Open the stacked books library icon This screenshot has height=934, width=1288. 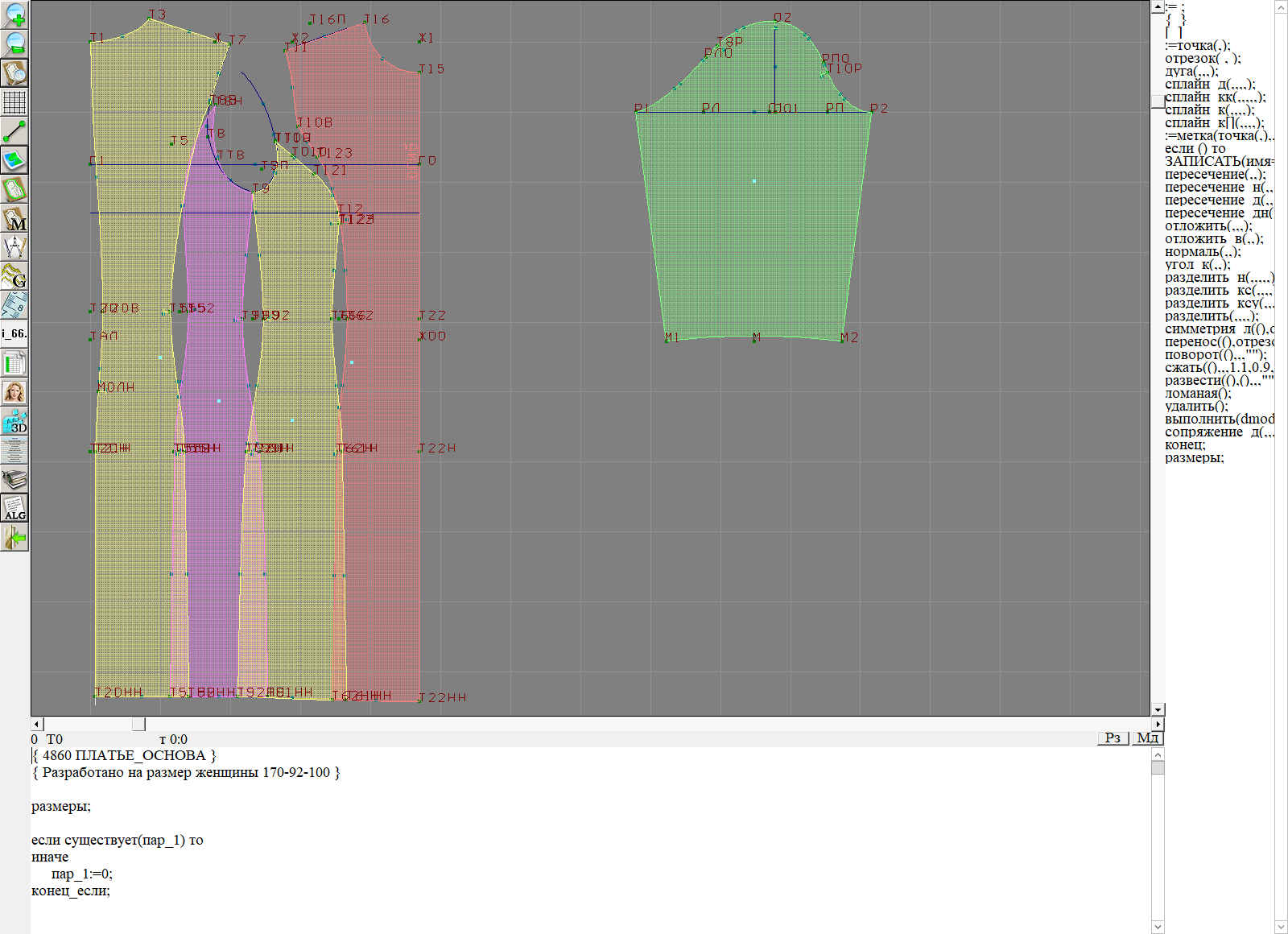click(14, 479)
